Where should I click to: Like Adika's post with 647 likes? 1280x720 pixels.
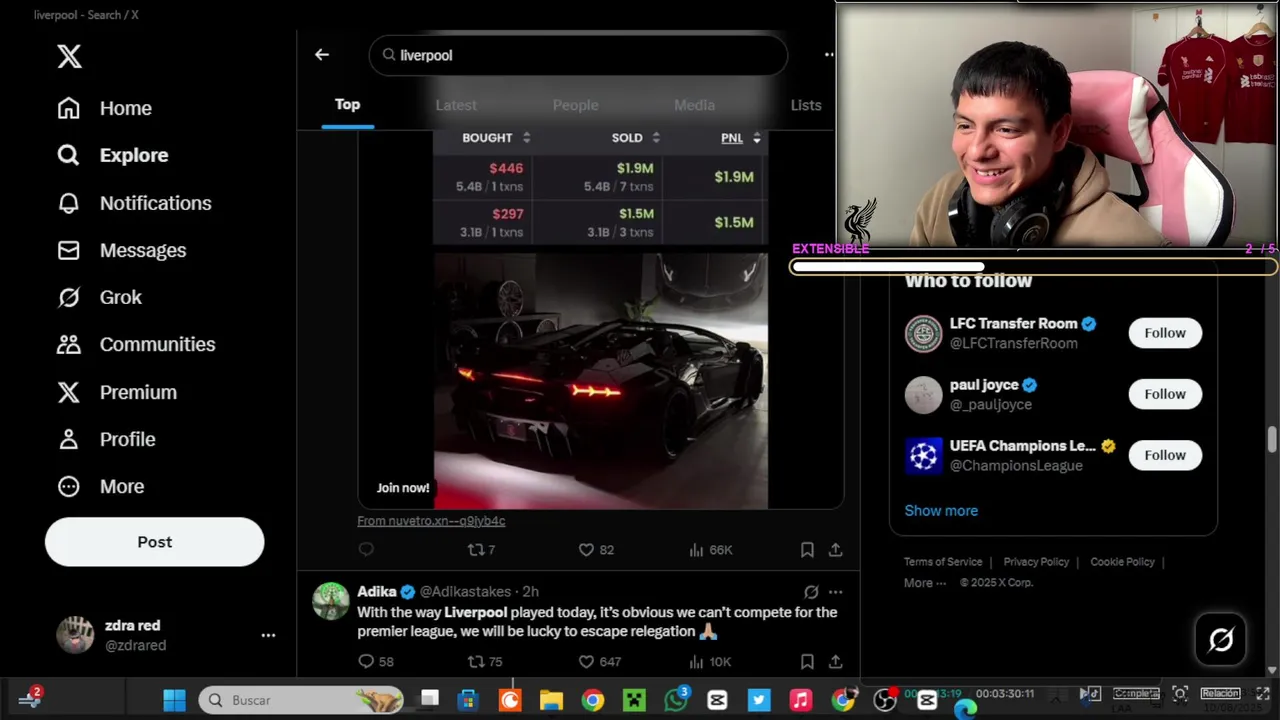(x=600, y=662)
